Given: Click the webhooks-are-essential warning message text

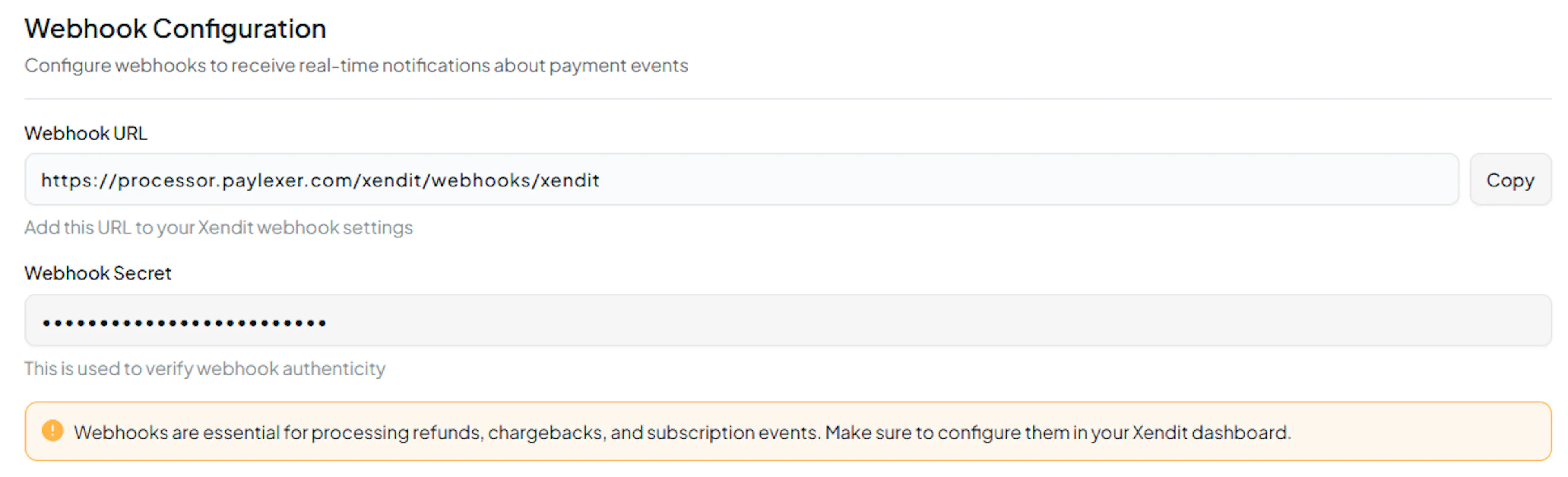Looking at the screenshot, I should point(682,433).
